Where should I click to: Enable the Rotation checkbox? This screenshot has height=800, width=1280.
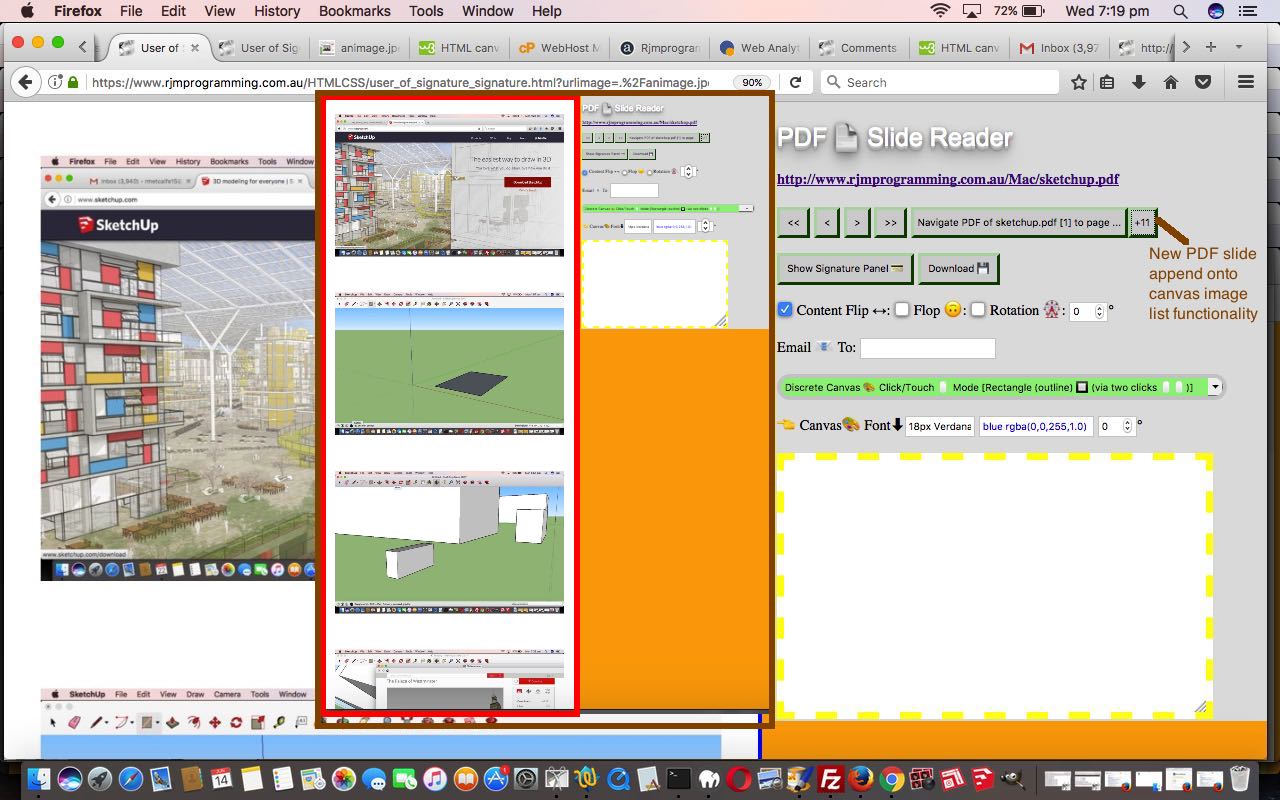pyautogui.click(x=978, y=310)
